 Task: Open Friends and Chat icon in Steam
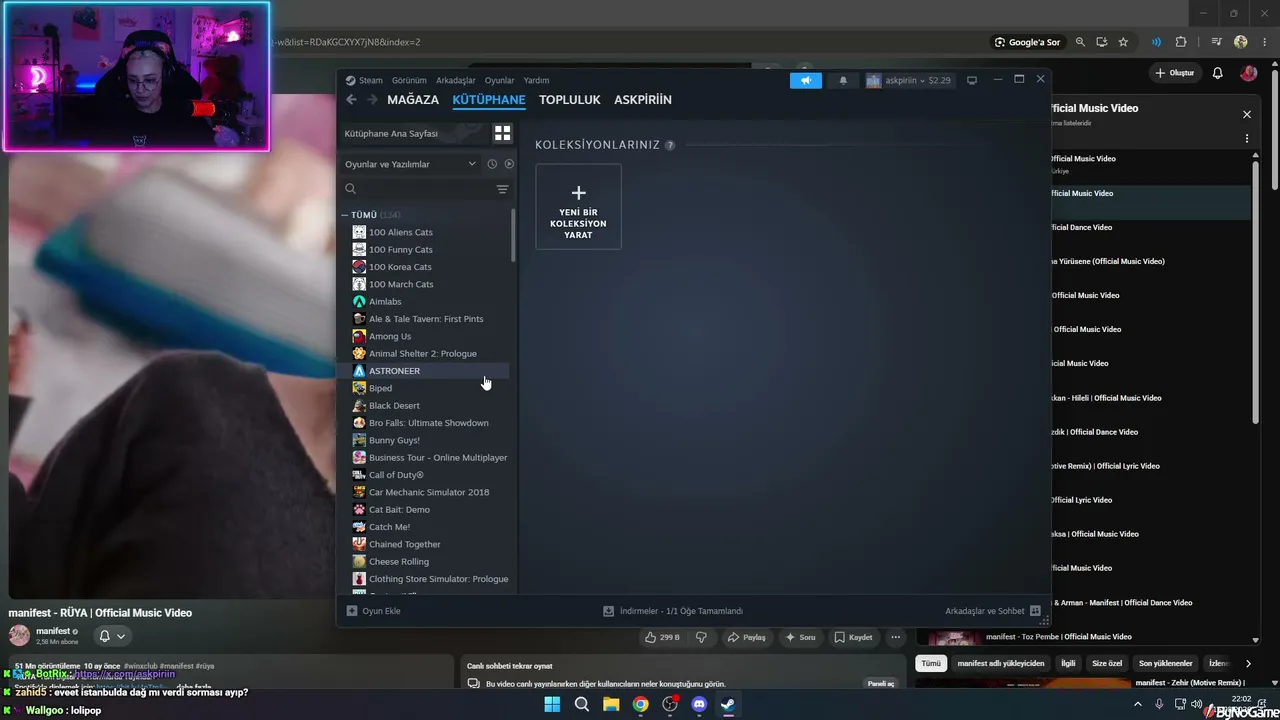[x=1035, y=611]
